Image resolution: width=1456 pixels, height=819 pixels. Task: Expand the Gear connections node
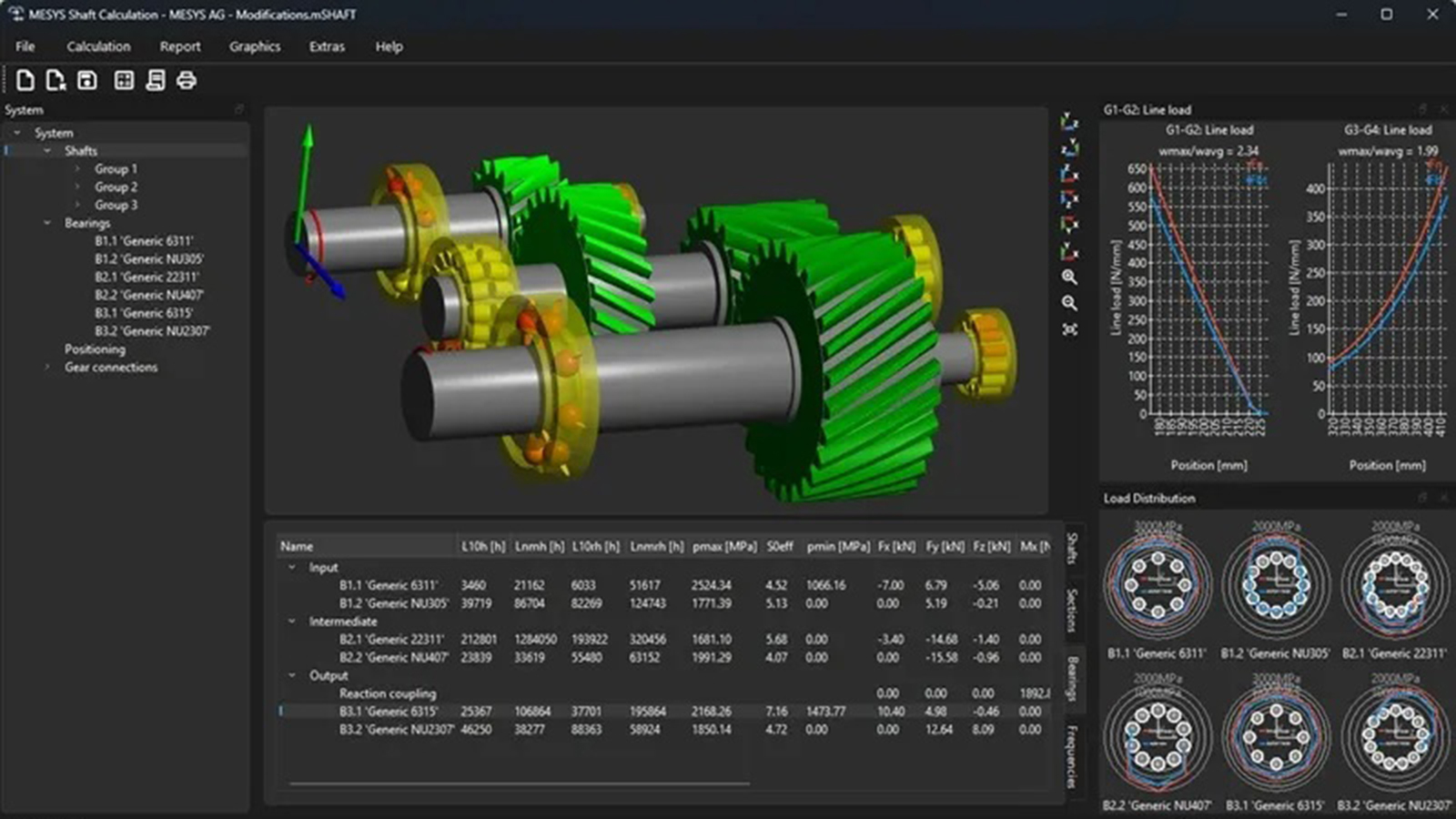click(x=47, y=368)
